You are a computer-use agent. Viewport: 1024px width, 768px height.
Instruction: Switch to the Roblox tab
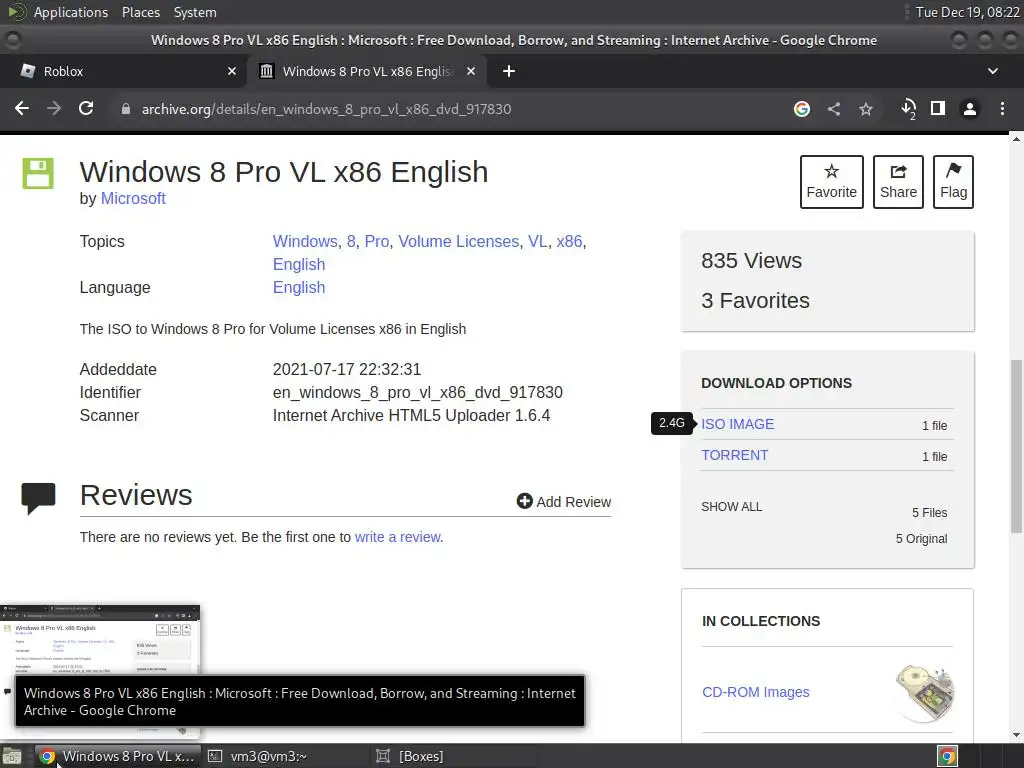pos(123,71)
